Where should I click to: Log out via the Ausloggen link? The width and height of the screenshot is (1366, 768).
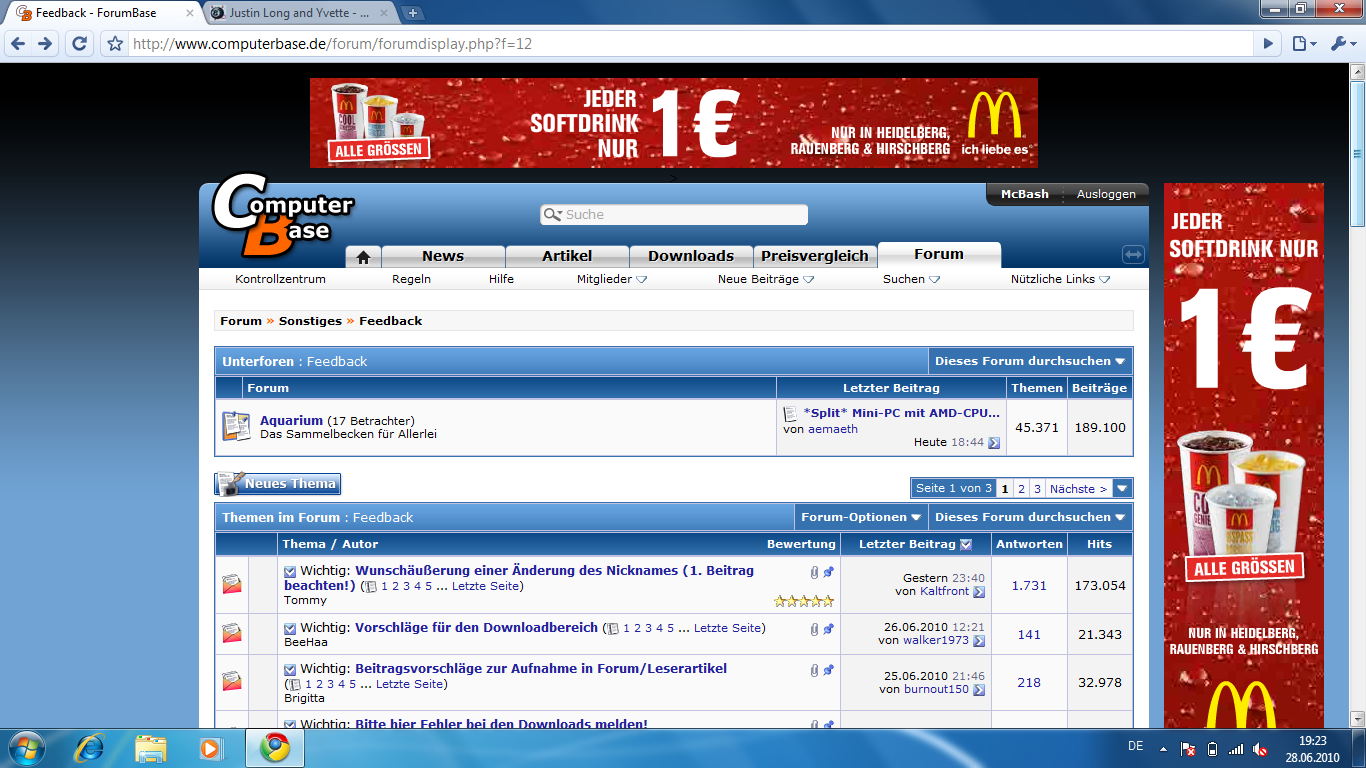click(1106, 194)
